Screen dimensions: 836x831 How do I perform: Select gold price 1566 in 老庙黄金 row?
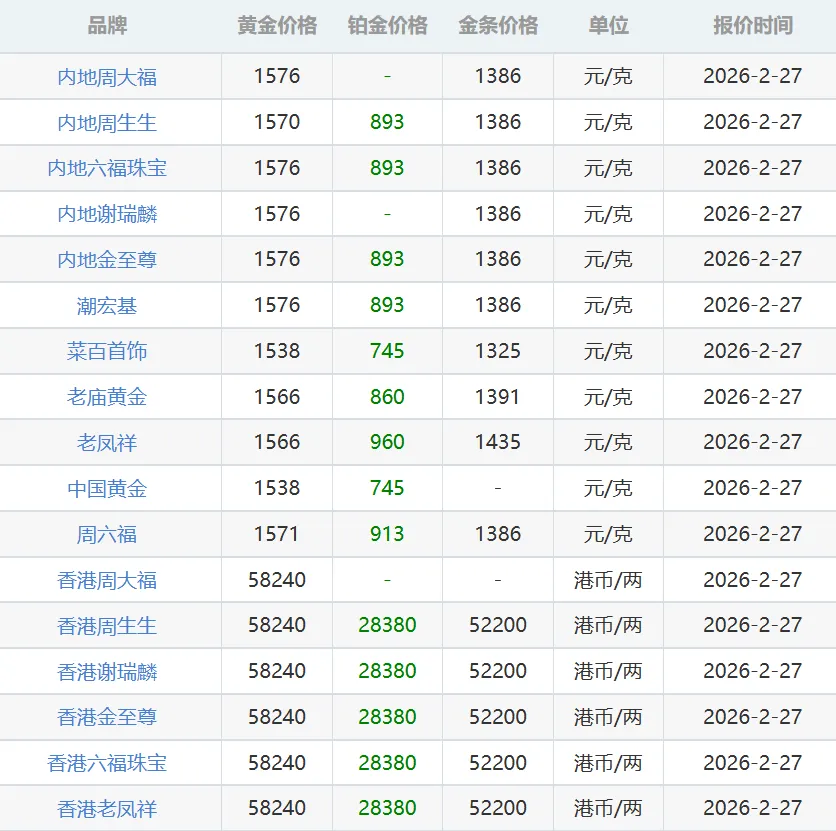pos(277,397)
